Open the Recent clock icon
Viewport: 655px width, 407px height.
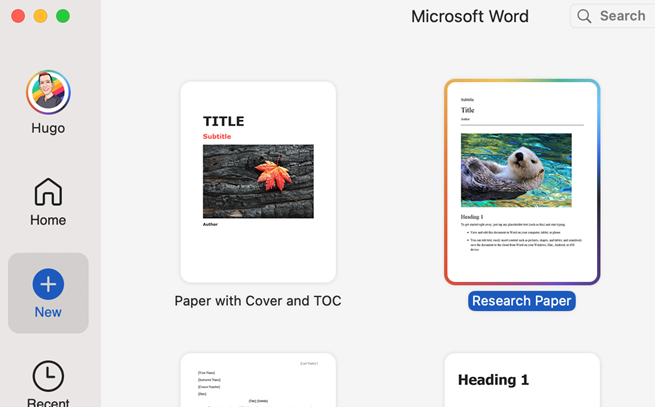click(48, 376)
